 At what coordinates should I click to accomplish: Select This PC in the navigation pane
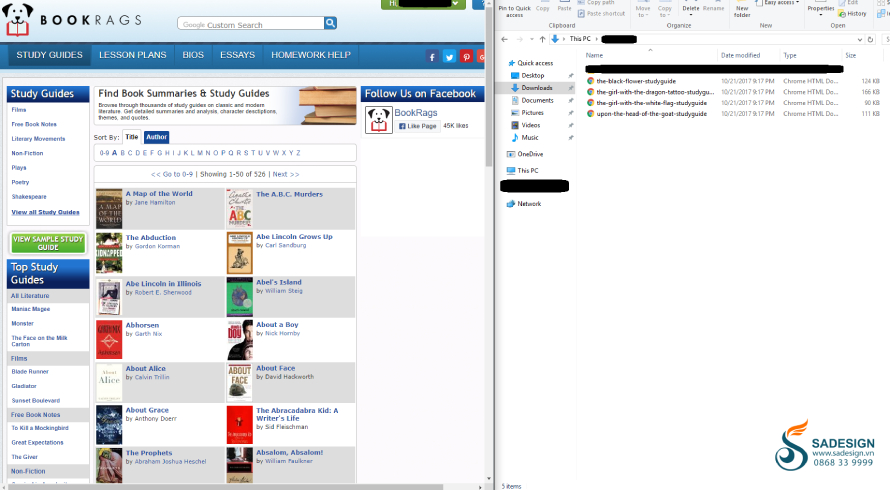click(523, 170)
